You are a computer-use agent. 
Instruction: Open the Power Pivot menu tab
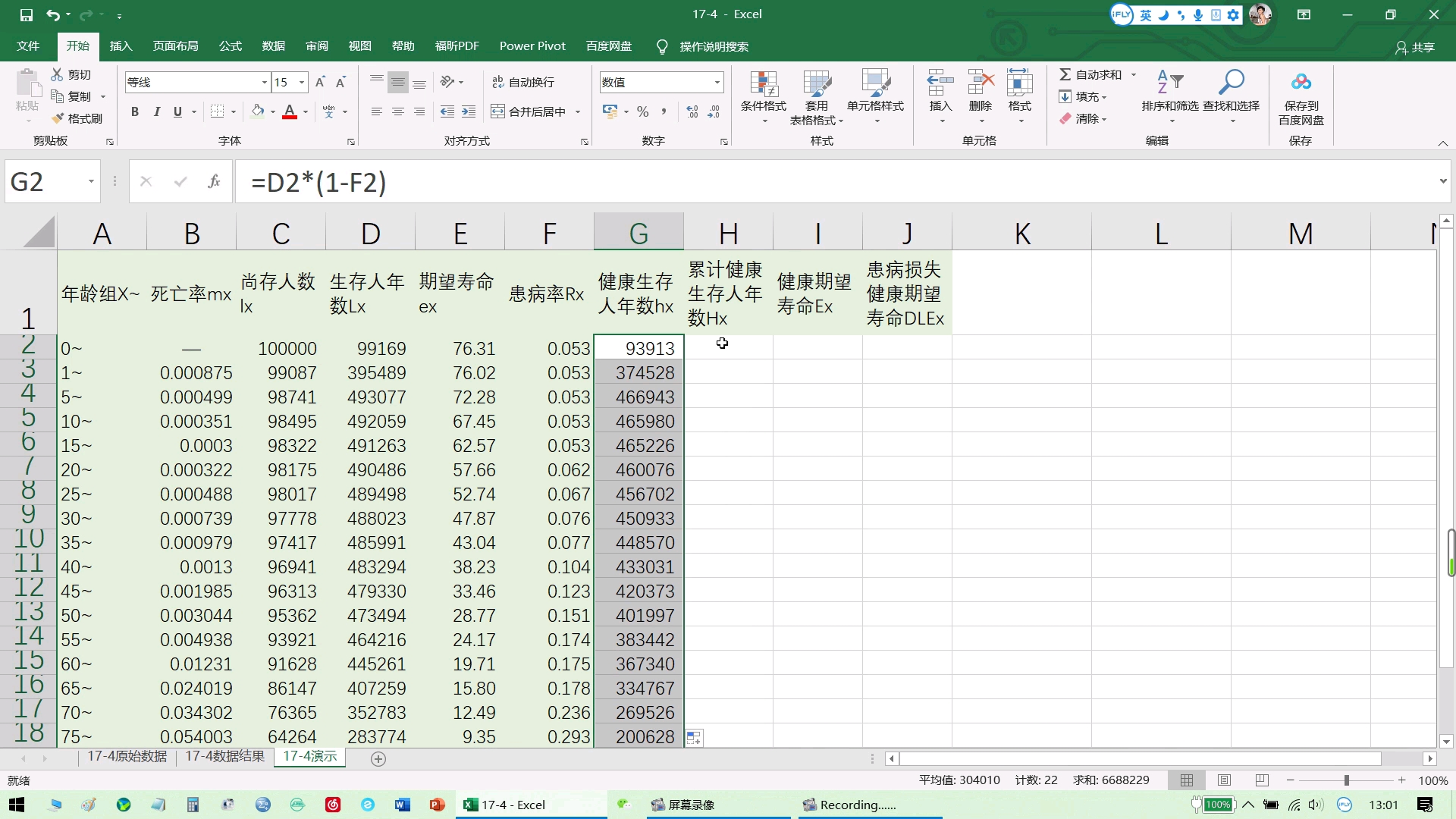pos(532,46)
